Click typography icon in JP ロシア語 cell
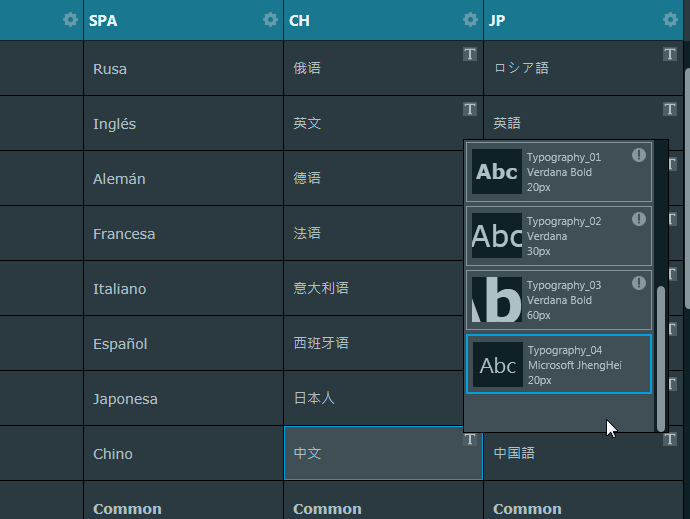The width and height of the screenshot is (690, 519). 670,54
